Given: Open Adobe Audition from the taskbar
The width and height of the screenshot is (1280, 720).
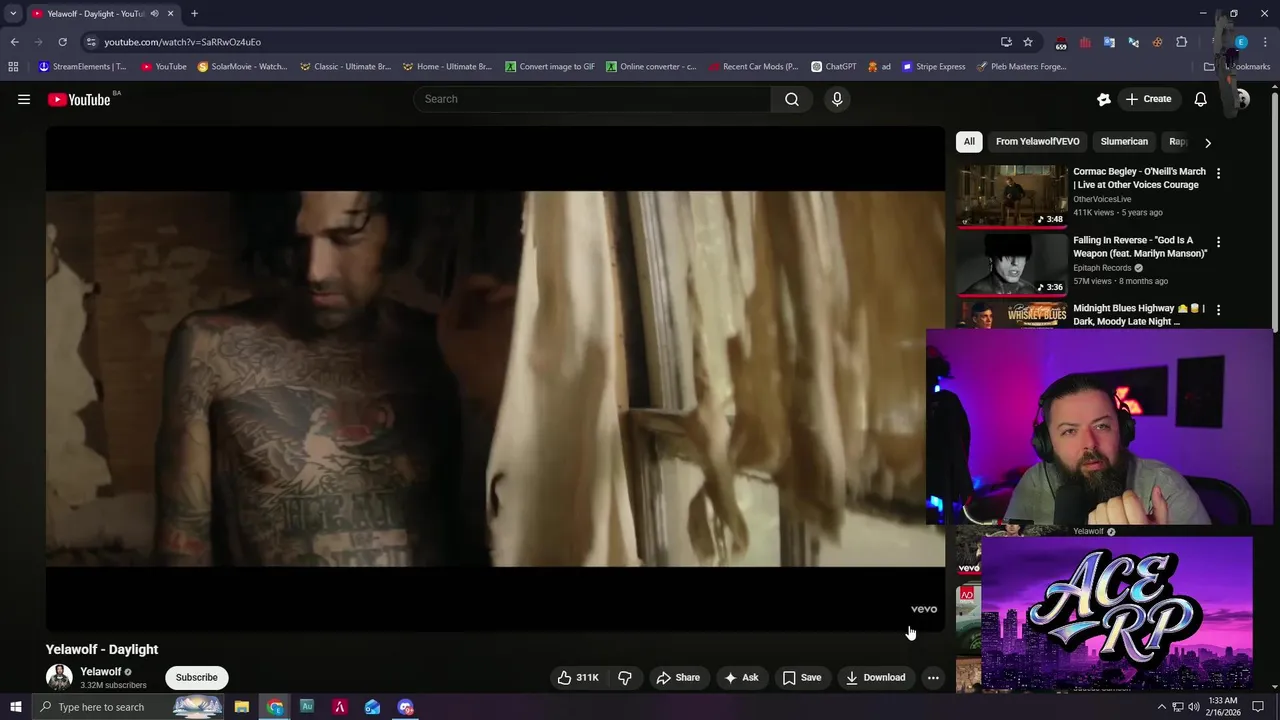Looking at the screenshot, I should point(307,707).
